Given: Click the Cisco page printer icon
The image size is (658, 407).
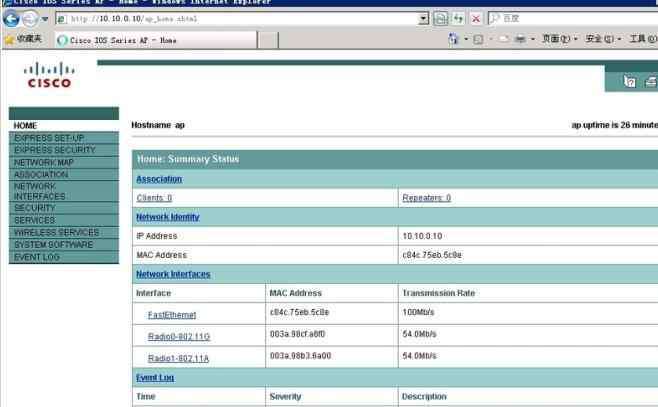Looking at the screenshot, I should tap(651, 81).
